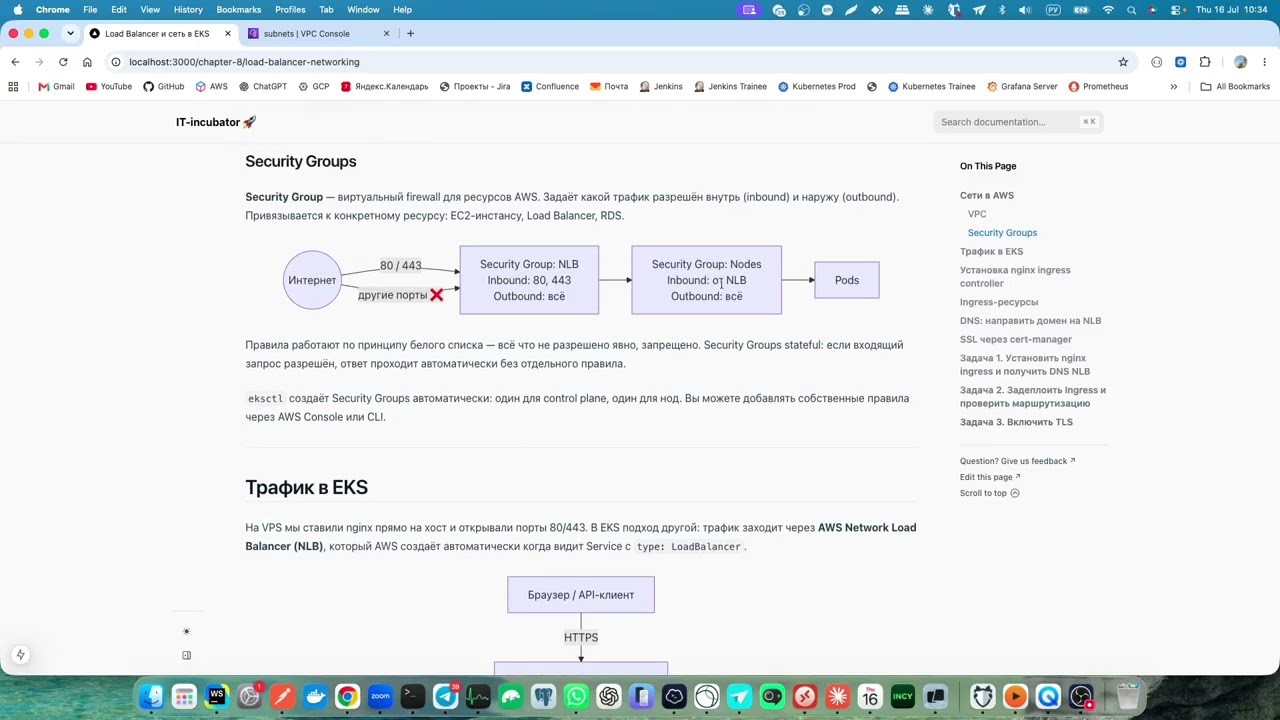The width and height of the screenshot is (1280, 720).
Task: Toggle the light/dark theme sun icon
Action: (x=186, y=632)
